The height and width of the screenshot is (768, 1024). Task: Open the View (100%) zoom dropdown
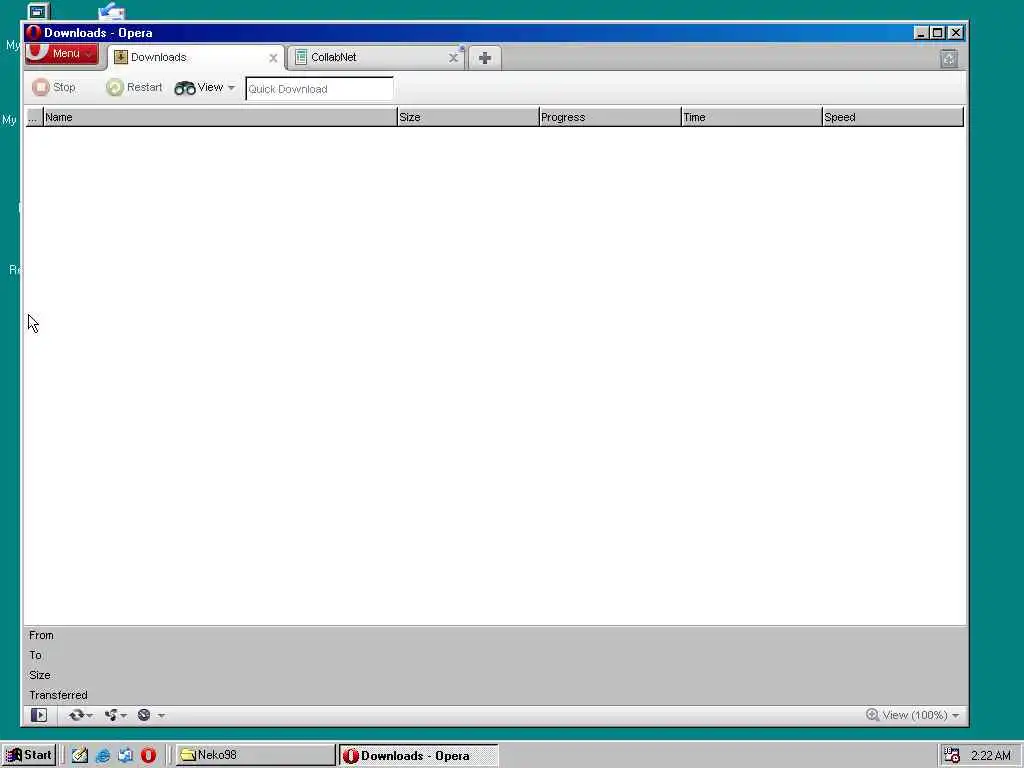[913, 715]
